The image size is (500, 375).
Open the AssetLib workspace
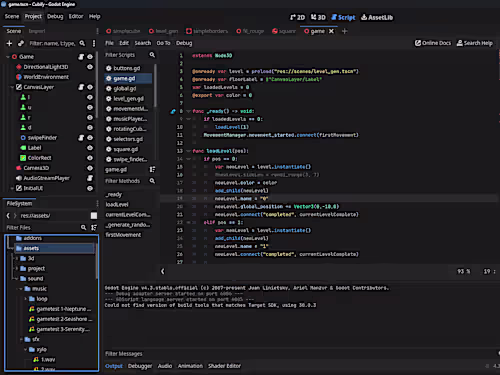click(x=377, y=17)
